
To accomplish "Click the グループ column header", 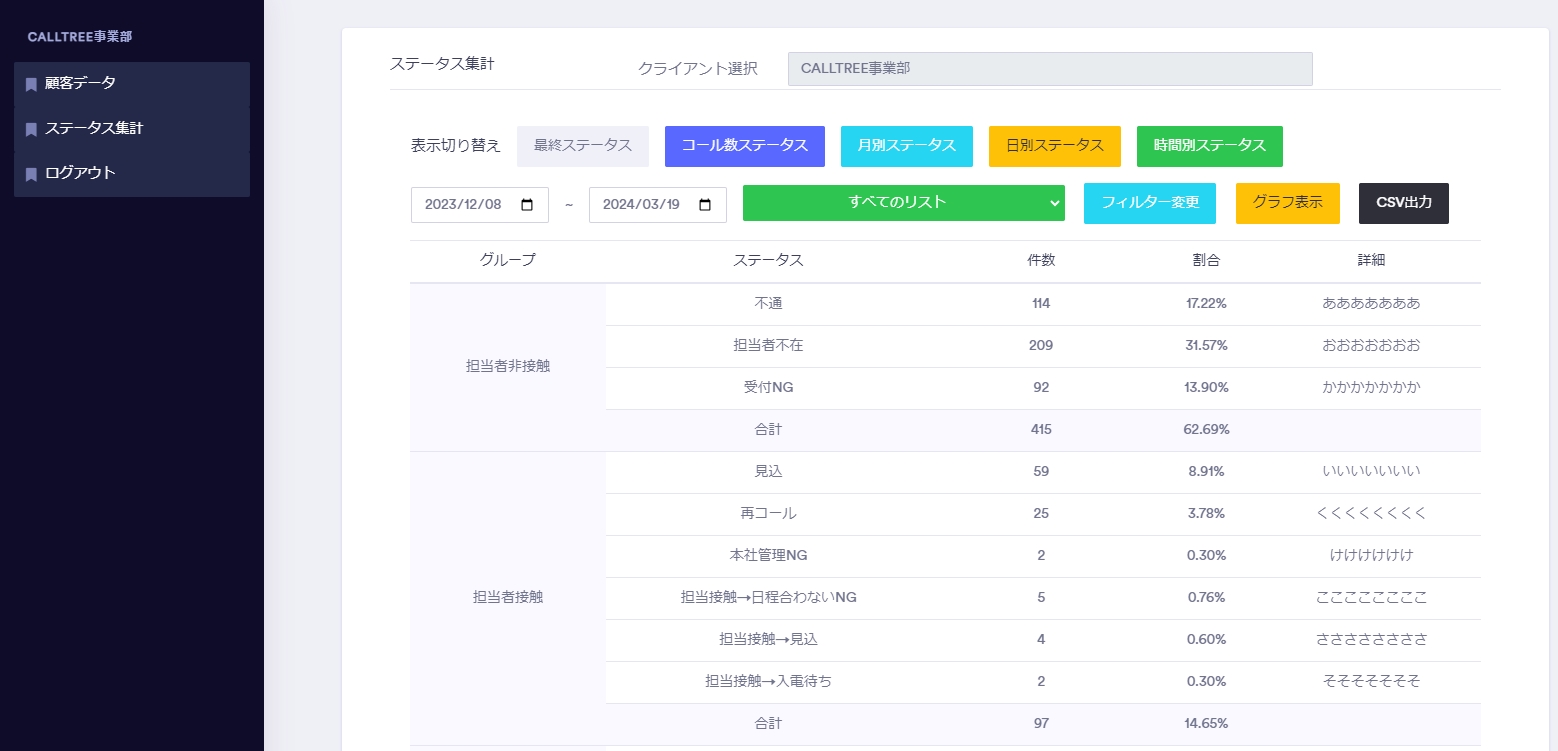I will [508, 260].
